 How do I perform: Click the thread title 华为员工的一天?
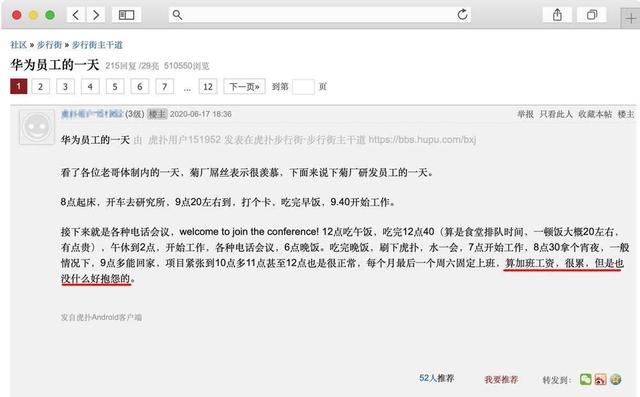(x=55, y=65)
